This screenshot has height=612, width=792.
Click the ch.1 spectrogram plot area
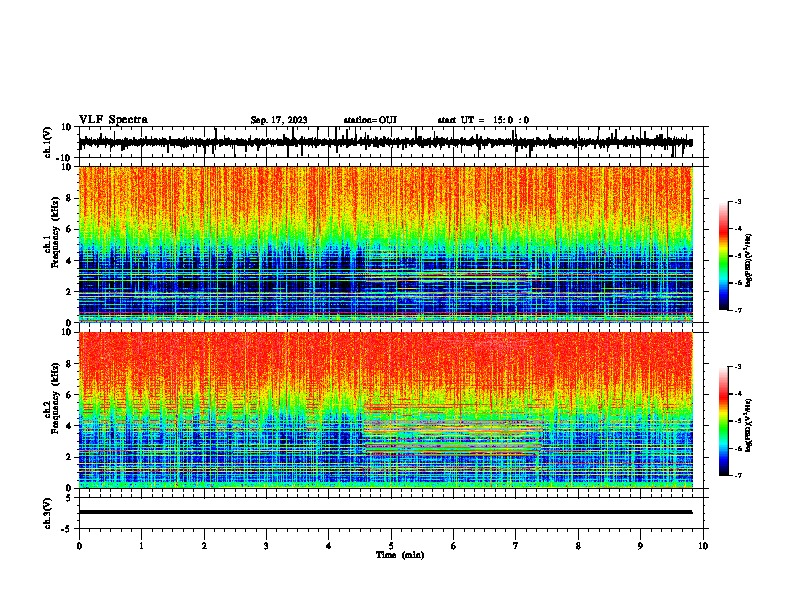pos(385,244)
